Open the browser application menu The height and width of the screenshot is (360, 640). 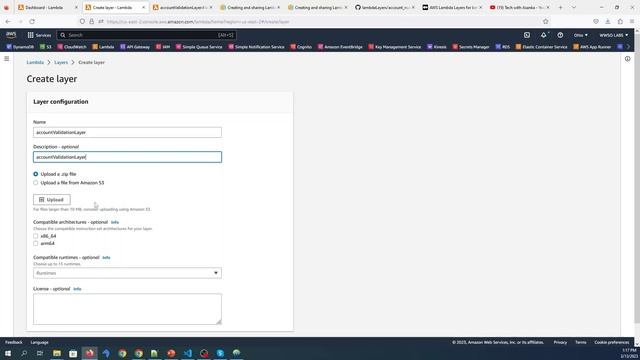click(632, 21)
